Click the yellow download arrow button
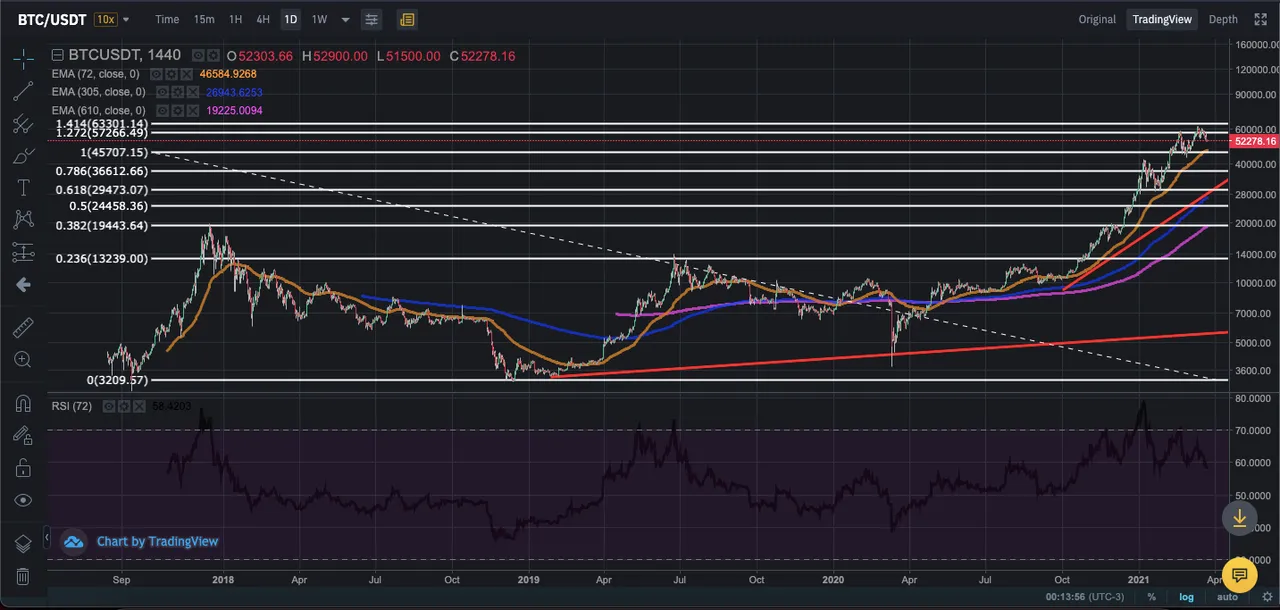1280x610 pixels. 1239,517
